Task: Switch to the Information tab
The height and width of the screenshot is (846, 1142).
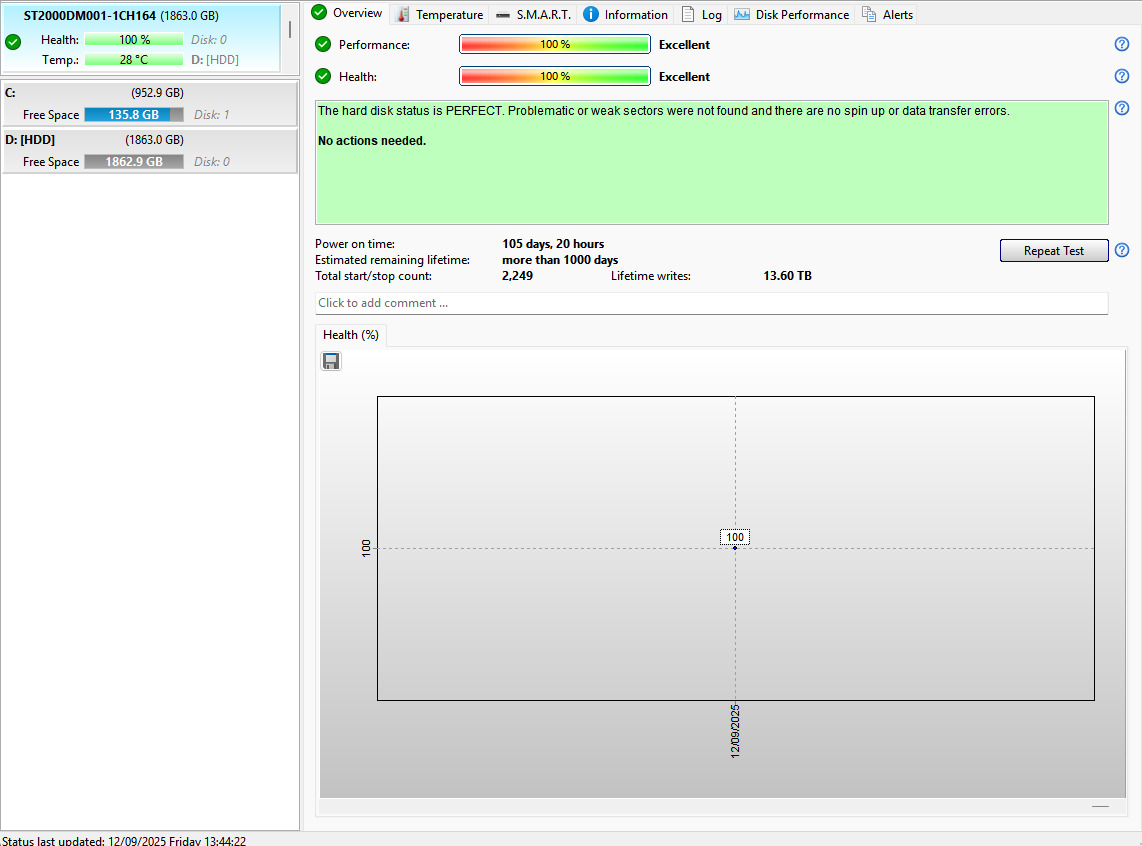Action: (x=626, y=14)
